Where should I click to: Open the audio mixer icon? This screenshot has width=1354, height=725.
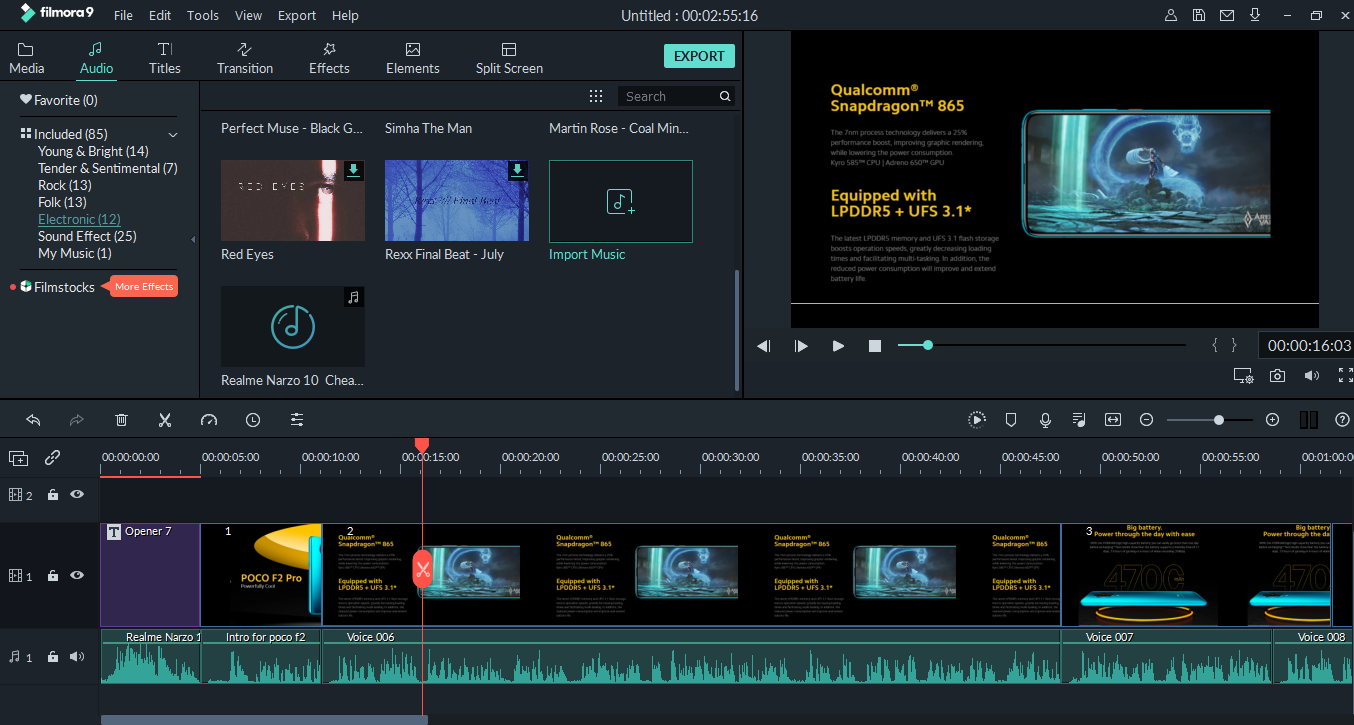pyautogui.click(x=1079, y=420)
